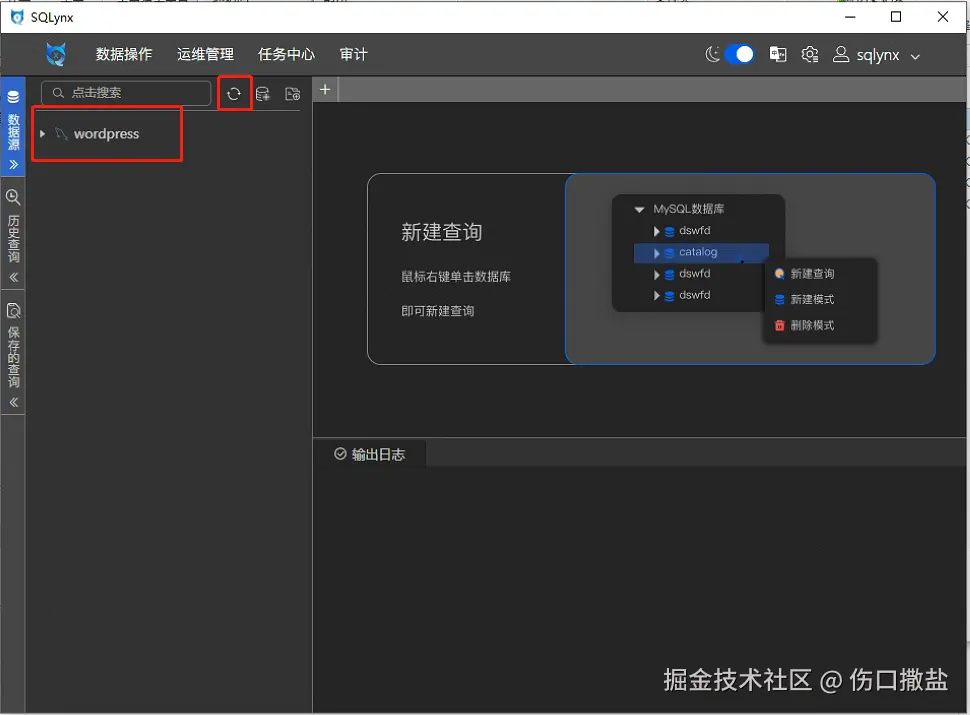Click the 历史查询 magnifier icon
Image resolution: width=970 pixels, height=715 pixels.
pos(13,197)
